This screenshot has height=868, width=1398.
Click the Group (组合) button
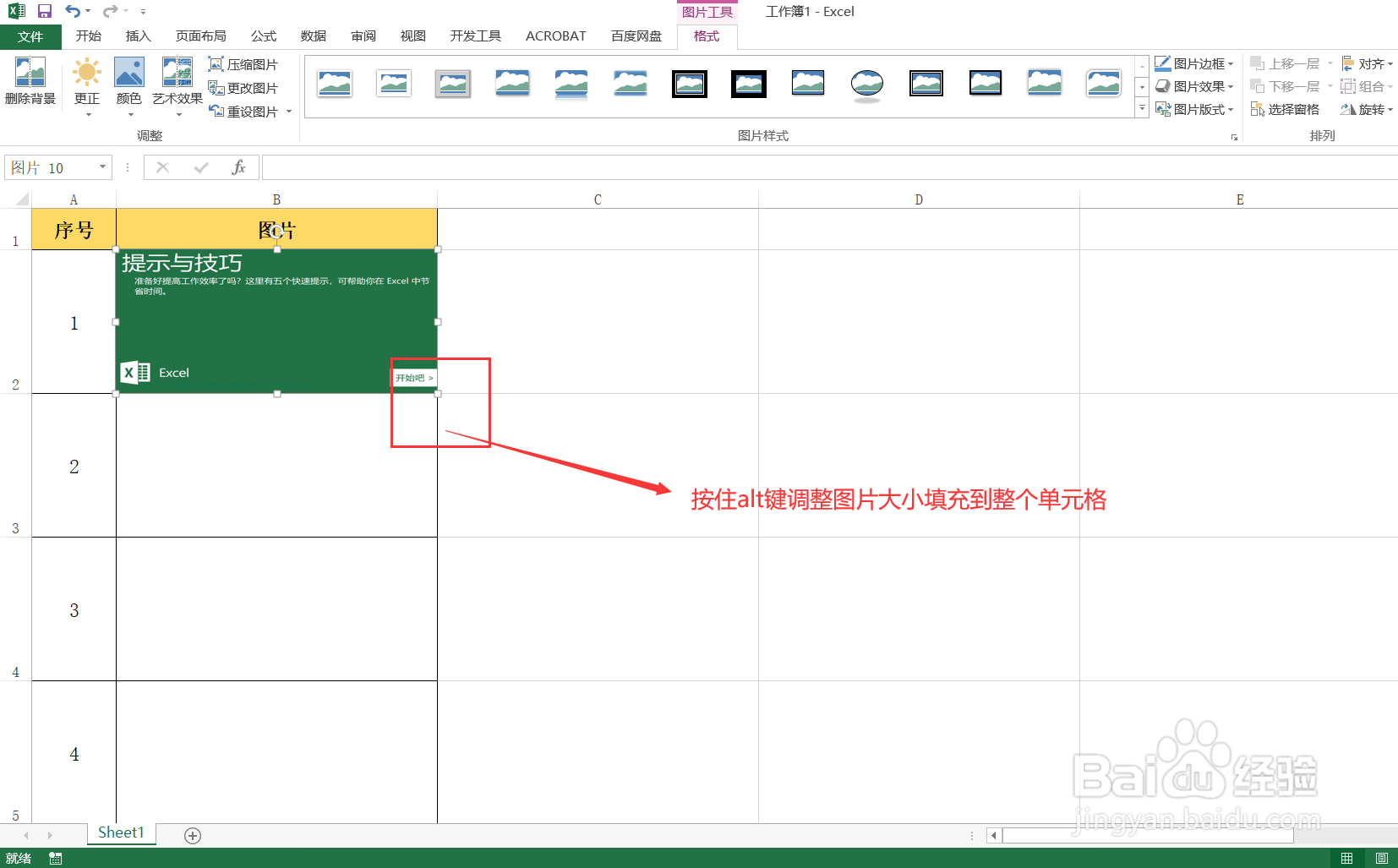click(1367, 86)
